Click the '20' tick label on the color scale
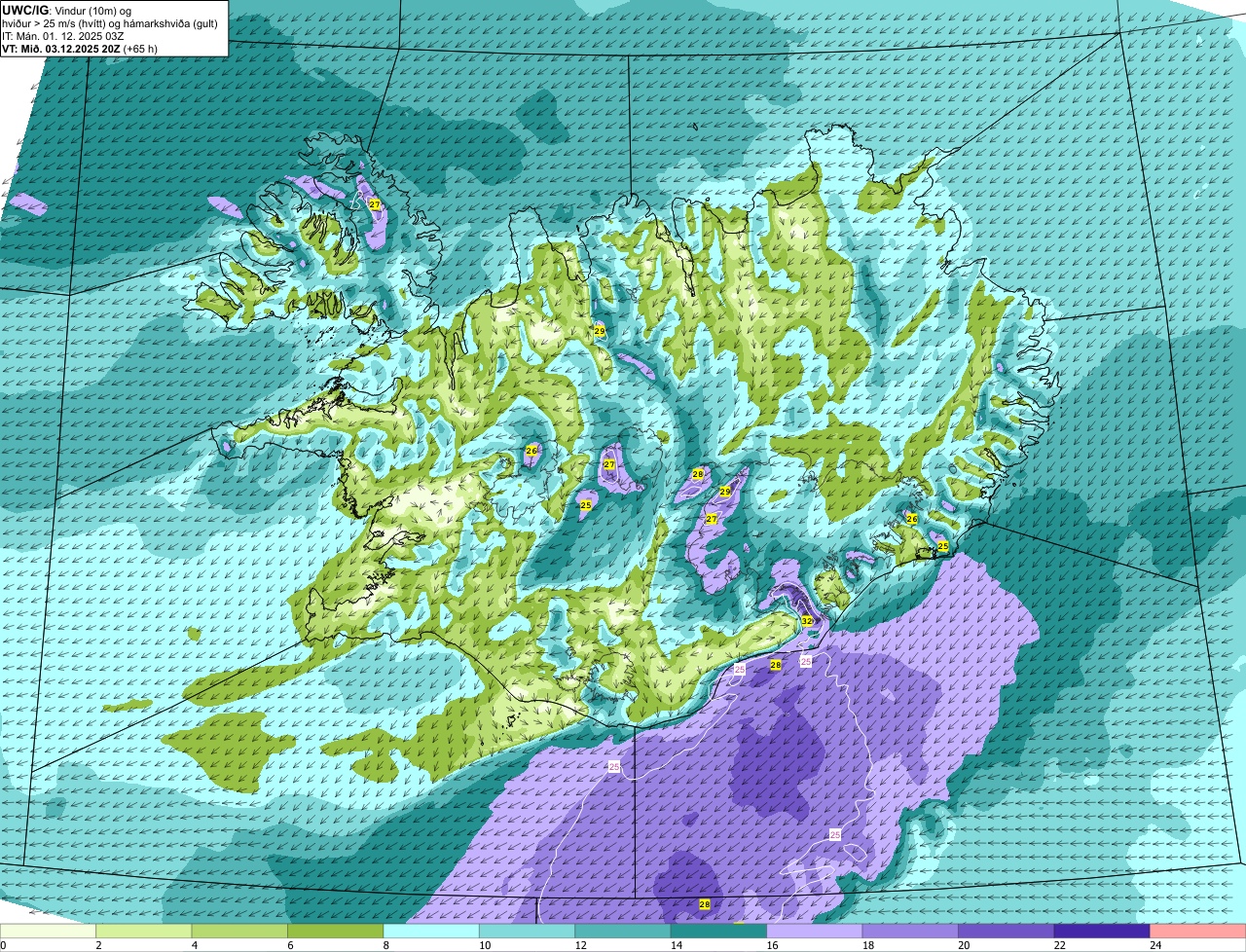 963,945
